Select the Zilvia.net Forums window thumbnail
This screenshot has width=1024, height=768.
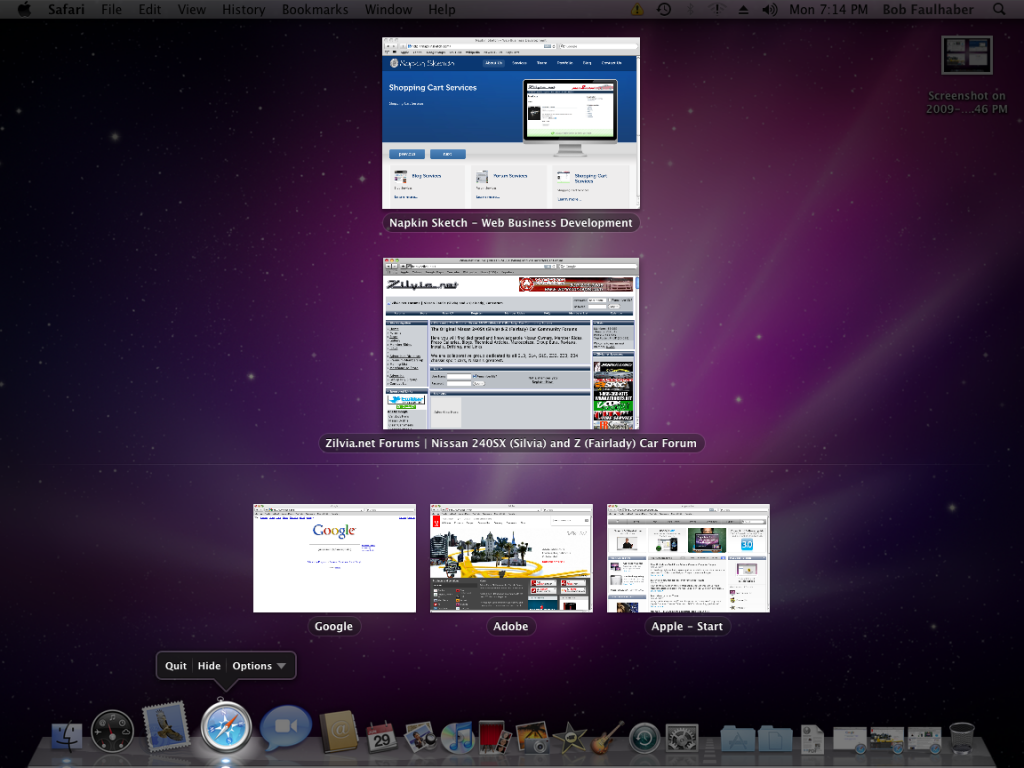(511, 344)
